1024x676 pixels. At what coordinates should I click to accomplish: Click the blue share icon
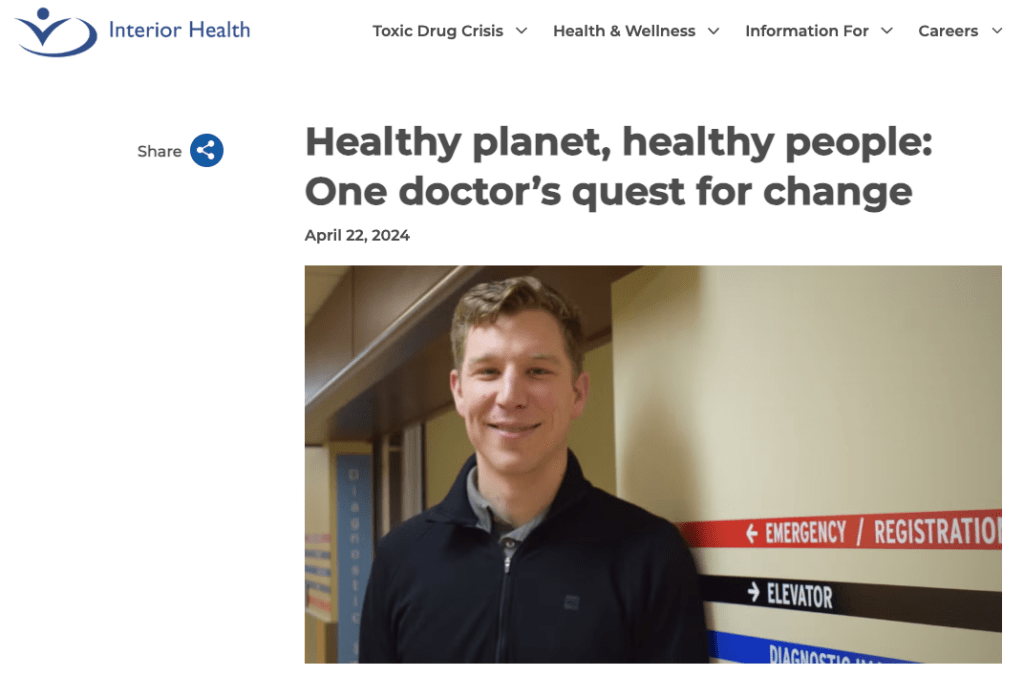click(x=206, y=151)
